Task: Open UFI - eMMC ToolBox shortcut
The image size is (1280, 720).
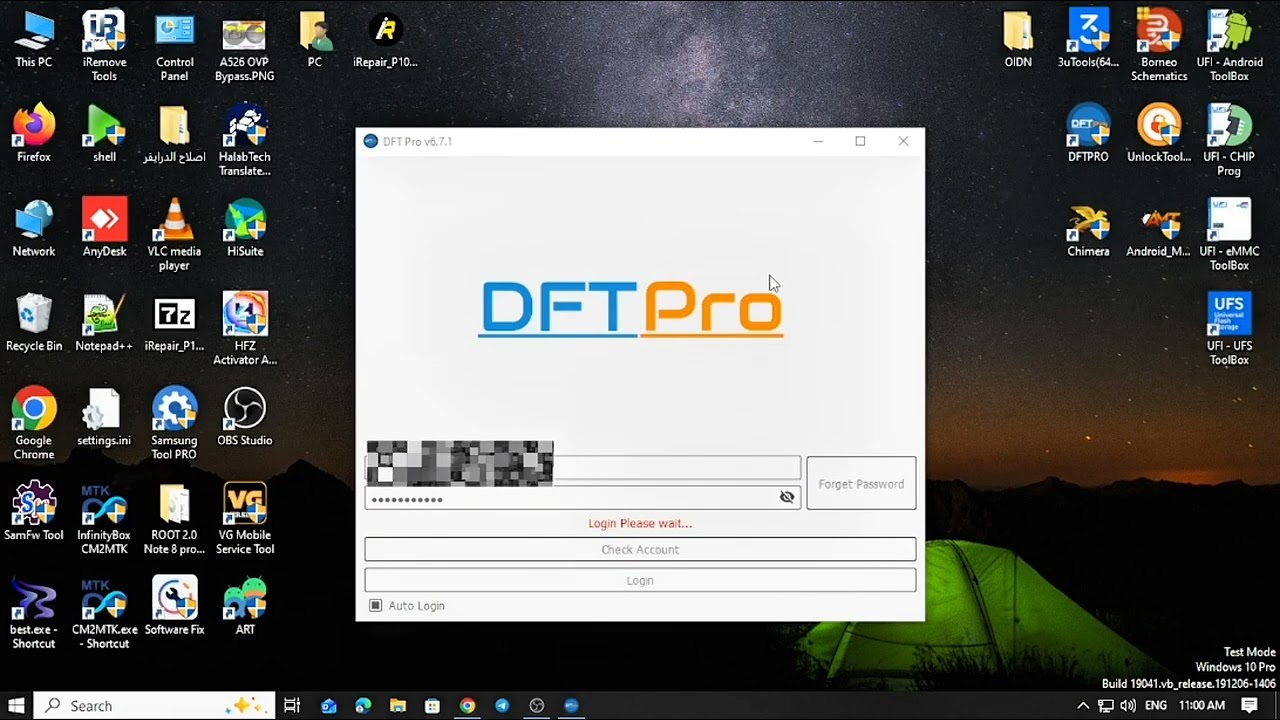Action: (1229, 236)
